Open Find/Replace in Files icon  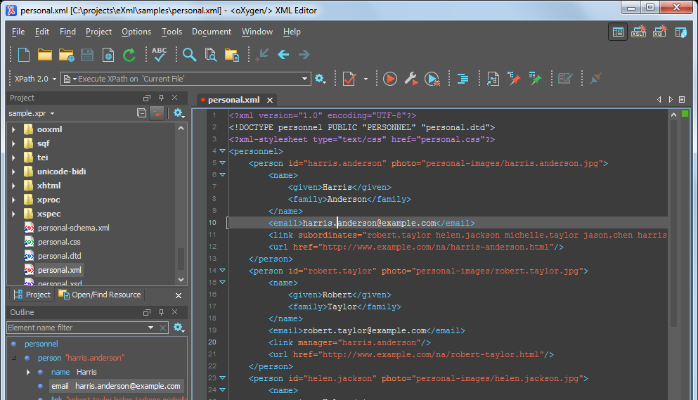[x=211, y=55]
